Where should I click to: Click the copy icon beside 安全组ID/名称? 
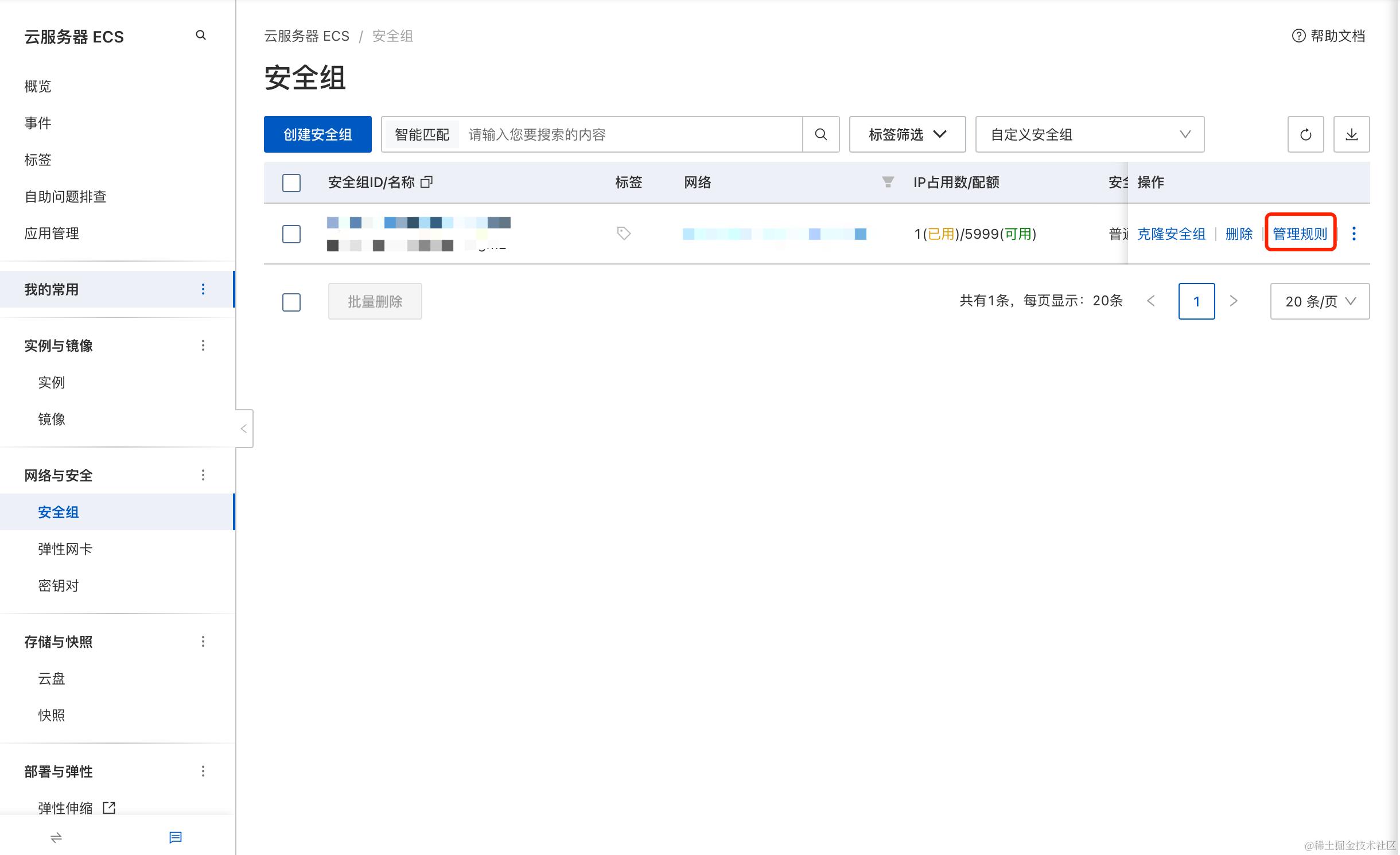click(x=426, y=182)
